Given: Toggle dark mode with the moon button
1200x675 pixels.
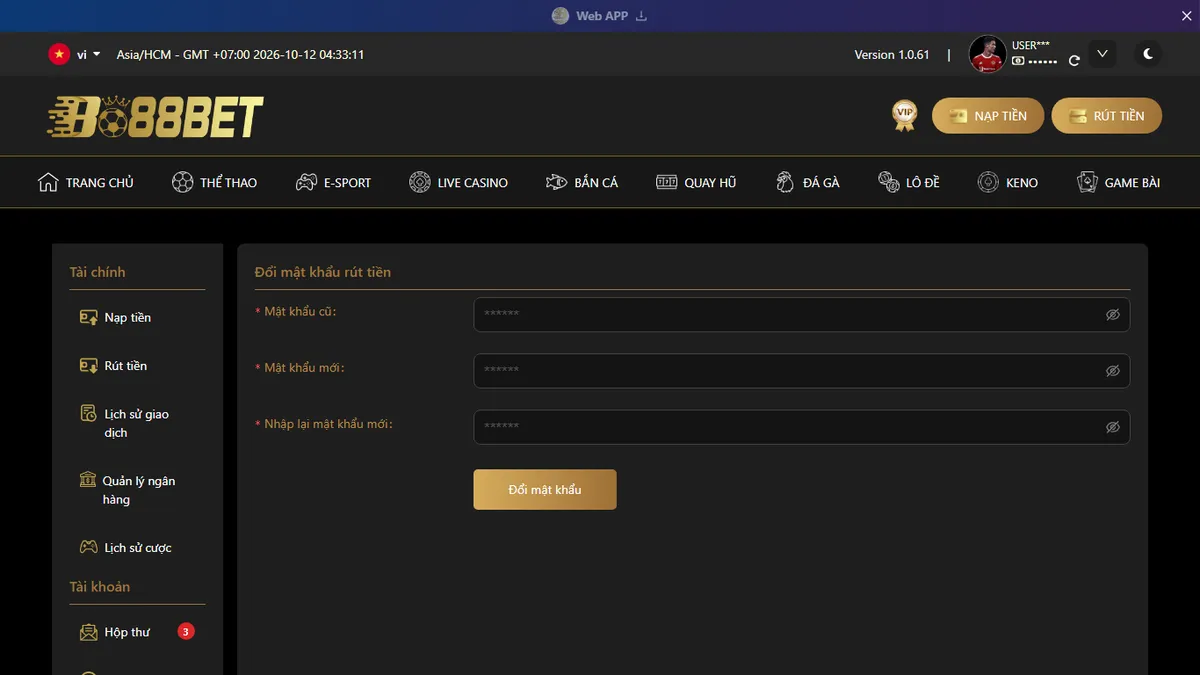Looking at the screenshot, I should 1148,54.
